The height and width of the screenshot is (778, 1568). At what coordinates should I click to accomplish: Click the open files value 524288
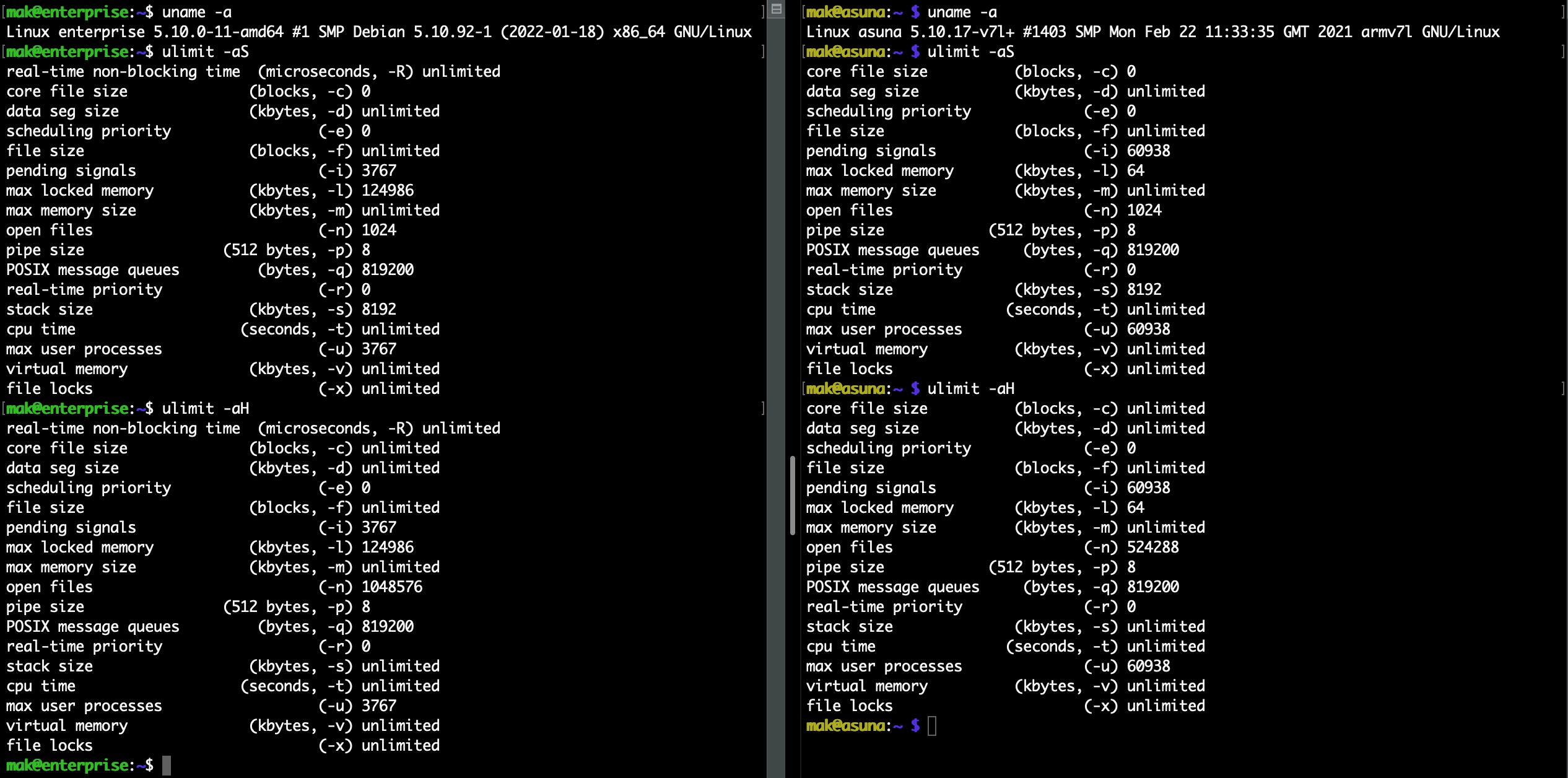click(1152, 548)
